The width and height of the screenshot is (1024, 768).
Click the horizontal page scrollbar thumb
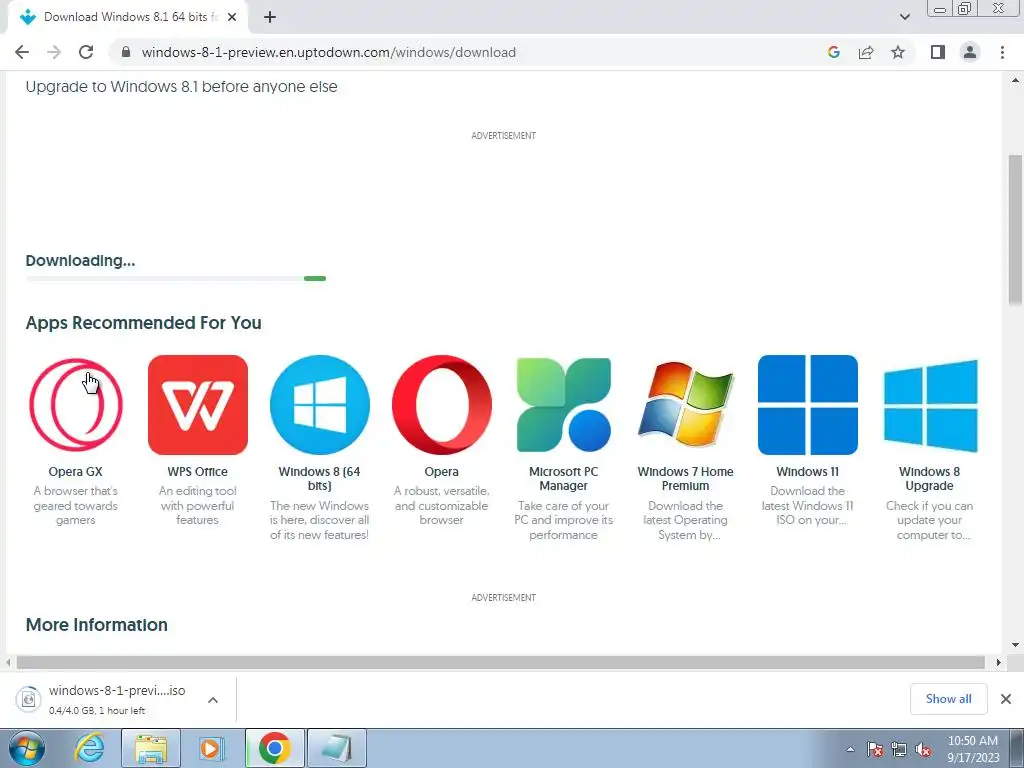(501, 662)
